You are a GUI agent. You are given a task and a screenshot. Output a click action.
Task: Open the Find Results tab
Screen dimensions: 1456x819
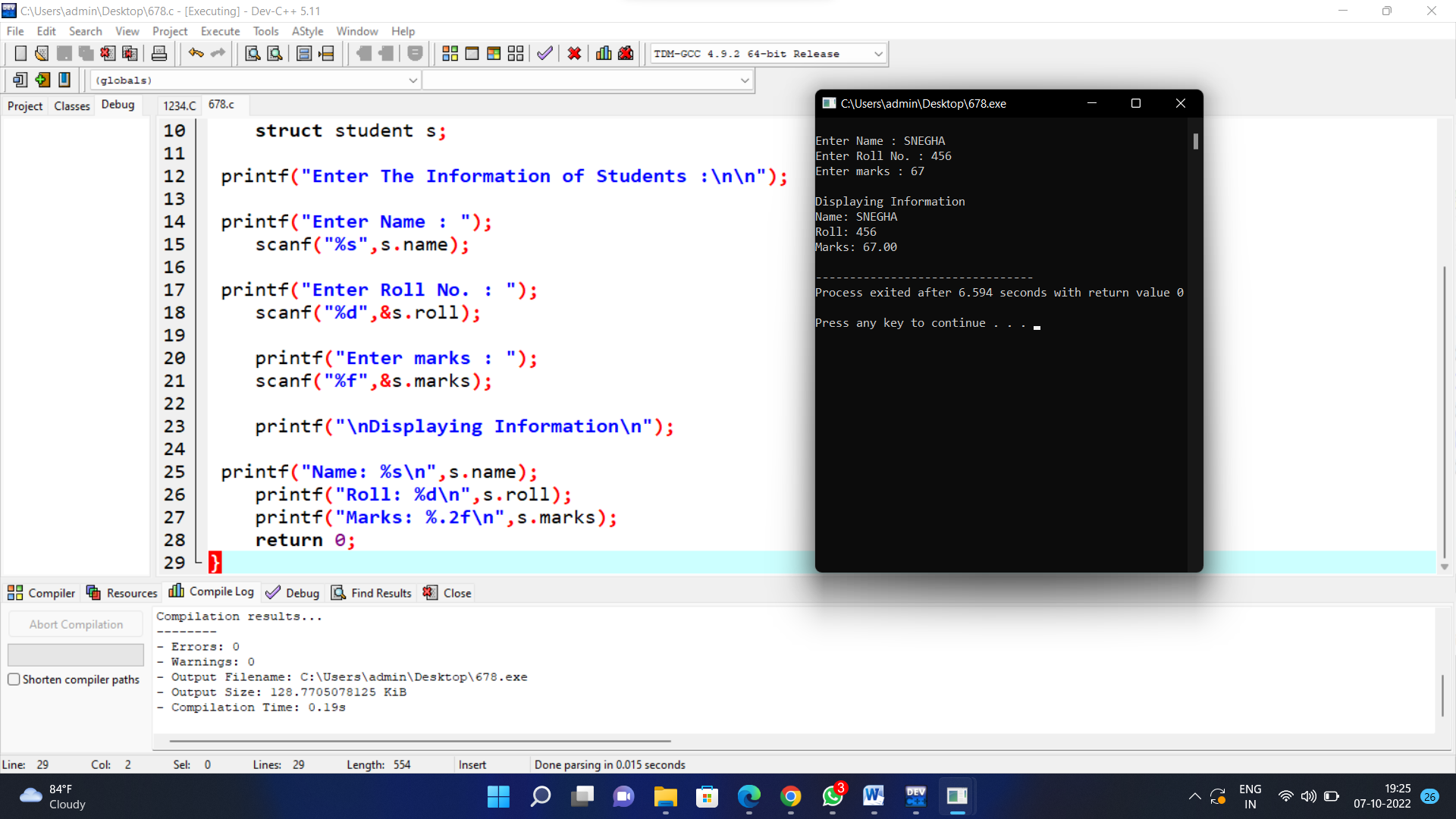(372, 593)
